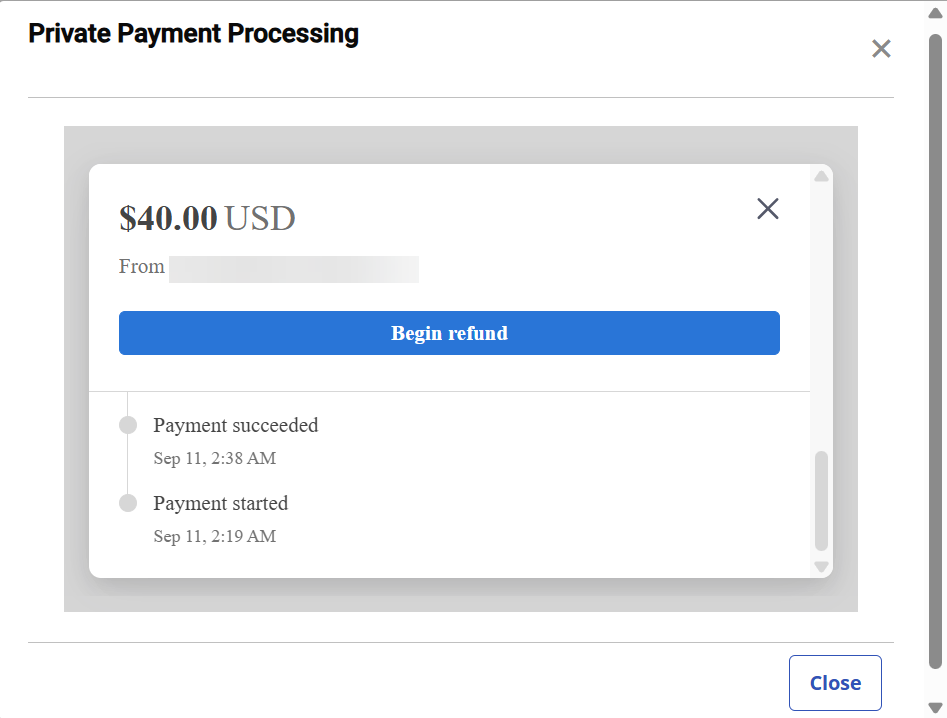Click the Payment succeeded label
This screenshot has height=718, width=947.
(x=235, y=425)
